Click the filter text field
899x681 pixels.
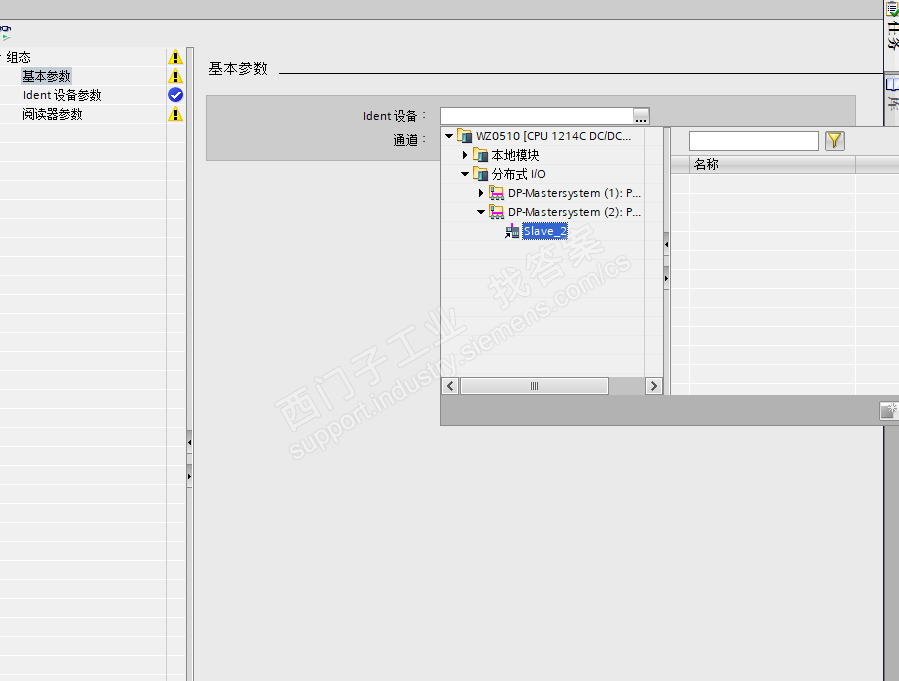coord(753,141)
